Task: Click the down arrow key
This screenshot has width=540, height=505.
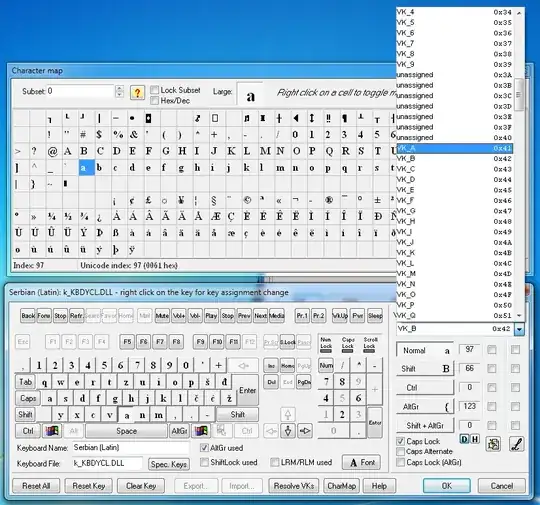Action: point(288,431)
